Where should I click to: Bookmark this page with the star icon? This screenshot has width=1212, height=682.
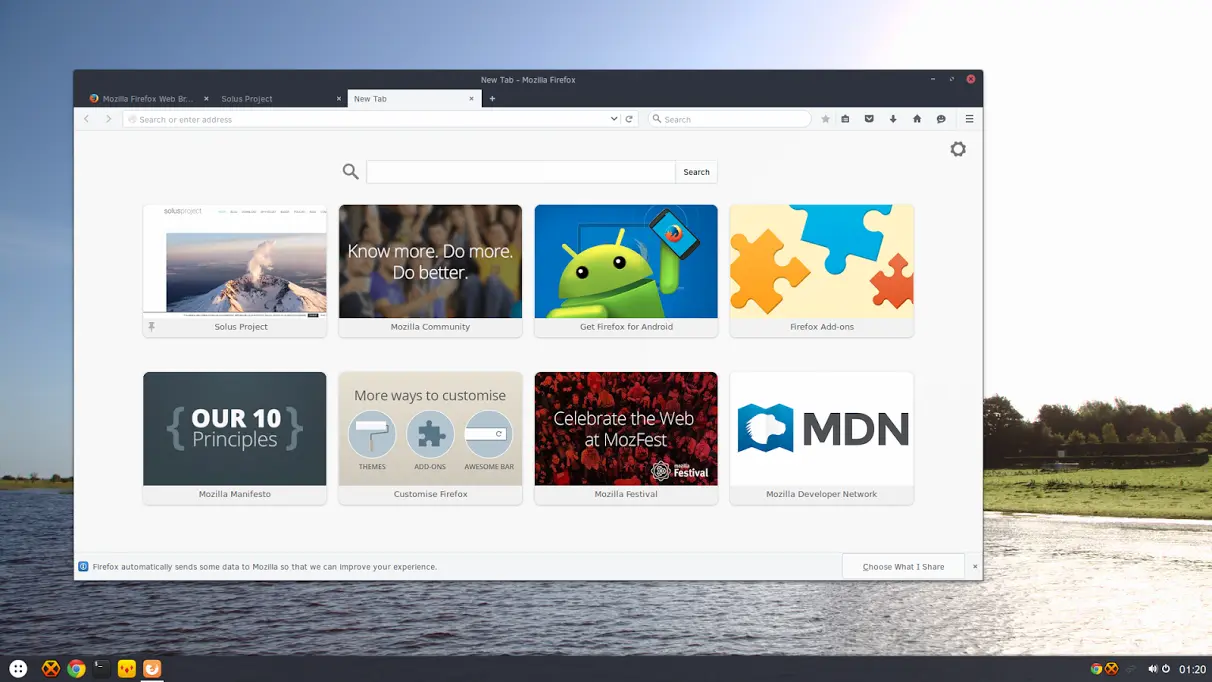[x=825, y=119]
